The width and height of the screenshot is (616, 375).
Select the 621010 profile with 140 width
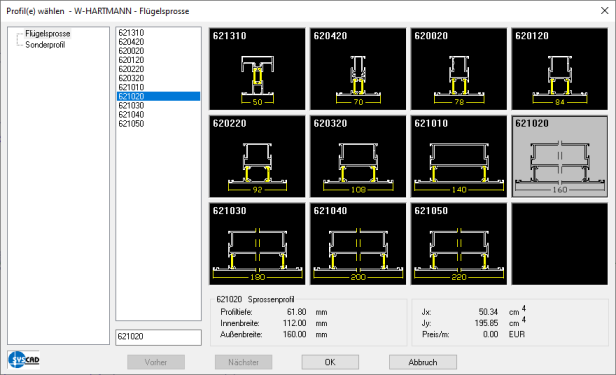[x=459, y=156]
